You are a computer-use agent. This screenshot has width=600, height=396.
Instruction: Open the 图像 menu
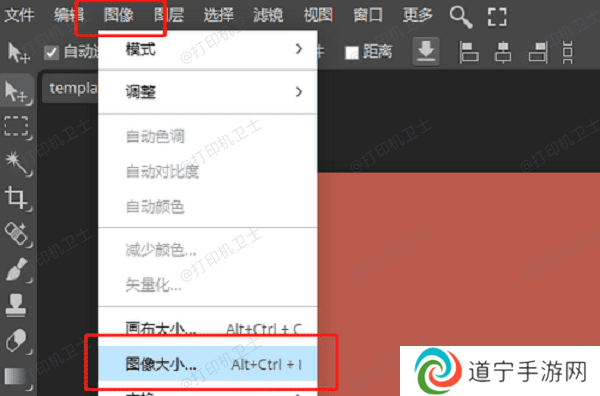(x=119, y=15)
